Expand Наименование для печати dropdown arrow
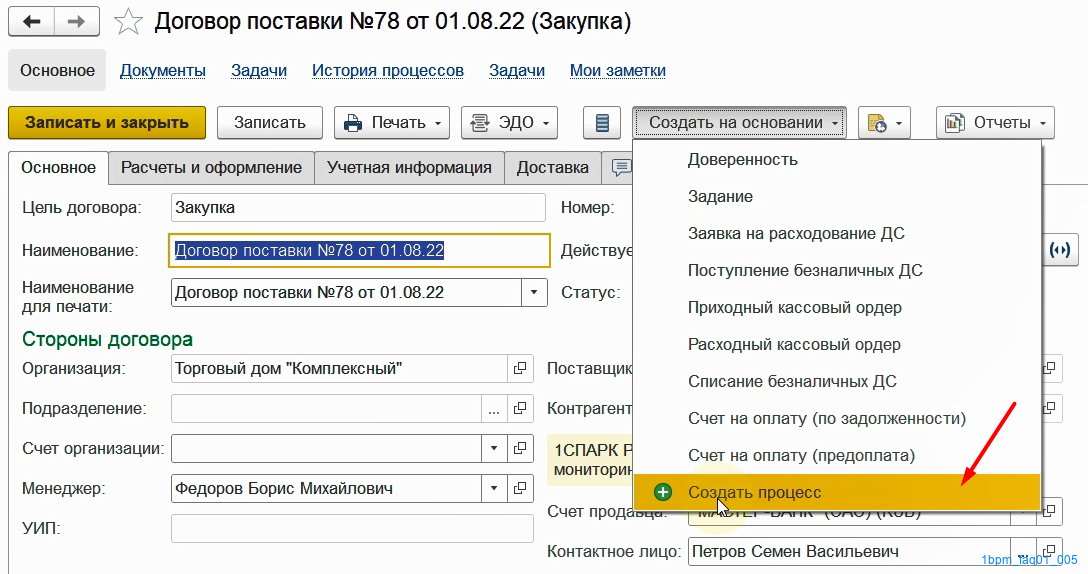Image resolution: width=1088 pixels, height=574 pixels. [535, 293]
